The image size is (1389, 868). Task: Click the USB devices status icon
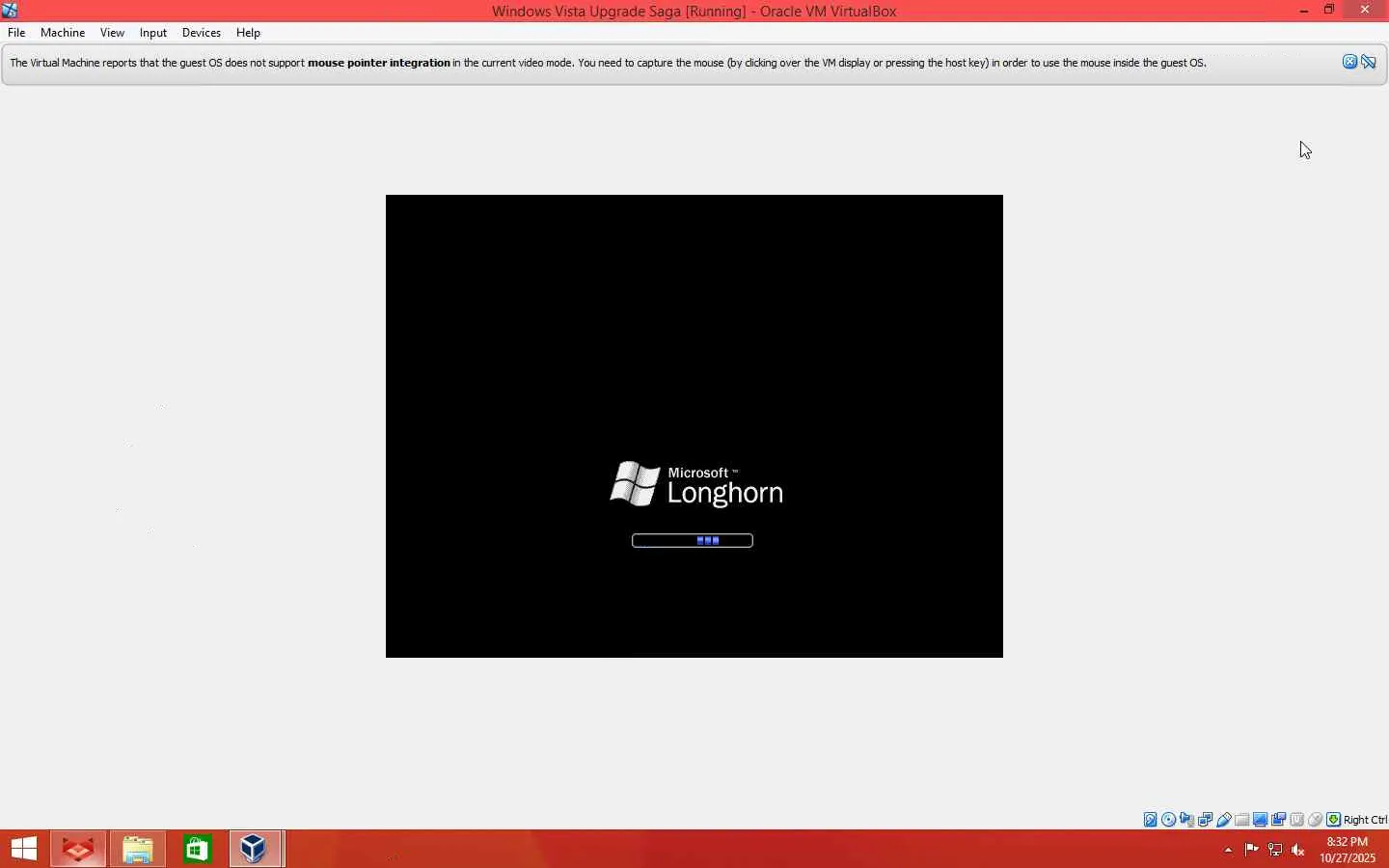pyautogui.click(x=1224, y=820)
